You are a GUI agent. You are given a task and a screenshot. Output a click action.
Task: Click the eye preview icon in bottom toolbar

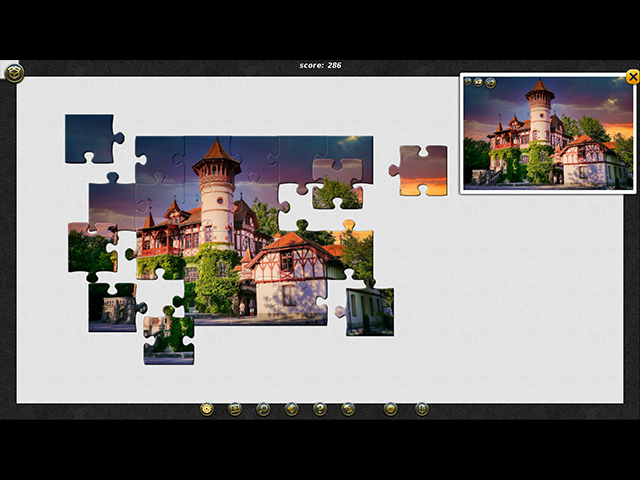coord(206,409)
